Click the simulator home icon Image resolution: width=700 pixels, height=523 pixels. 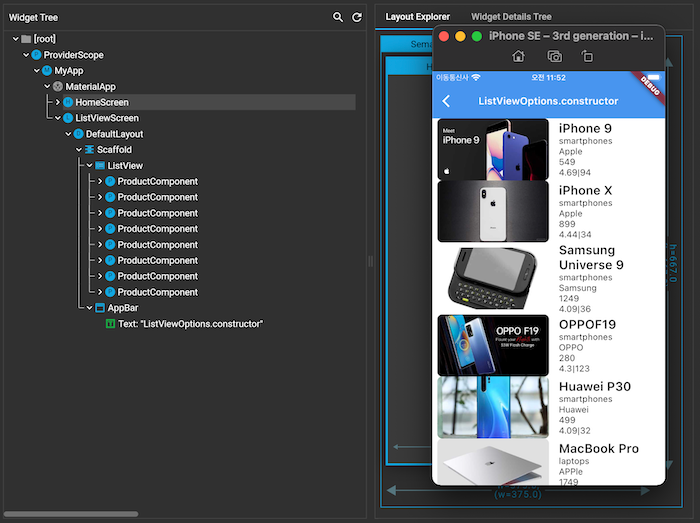(518, 56)
